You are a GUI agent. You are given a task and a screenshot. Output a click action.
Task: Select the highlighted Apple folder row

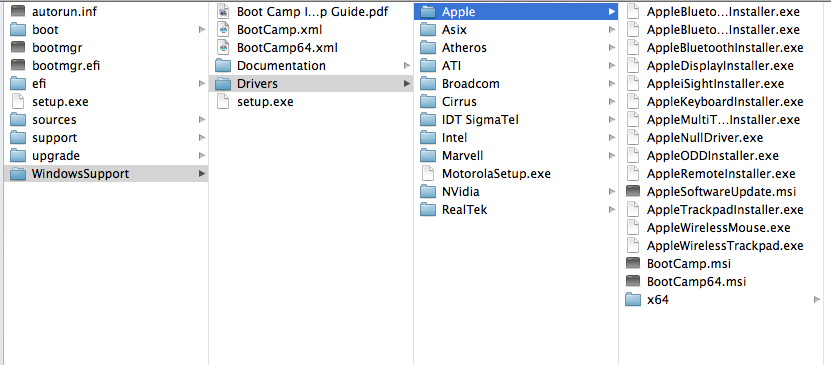pos(516,12)
